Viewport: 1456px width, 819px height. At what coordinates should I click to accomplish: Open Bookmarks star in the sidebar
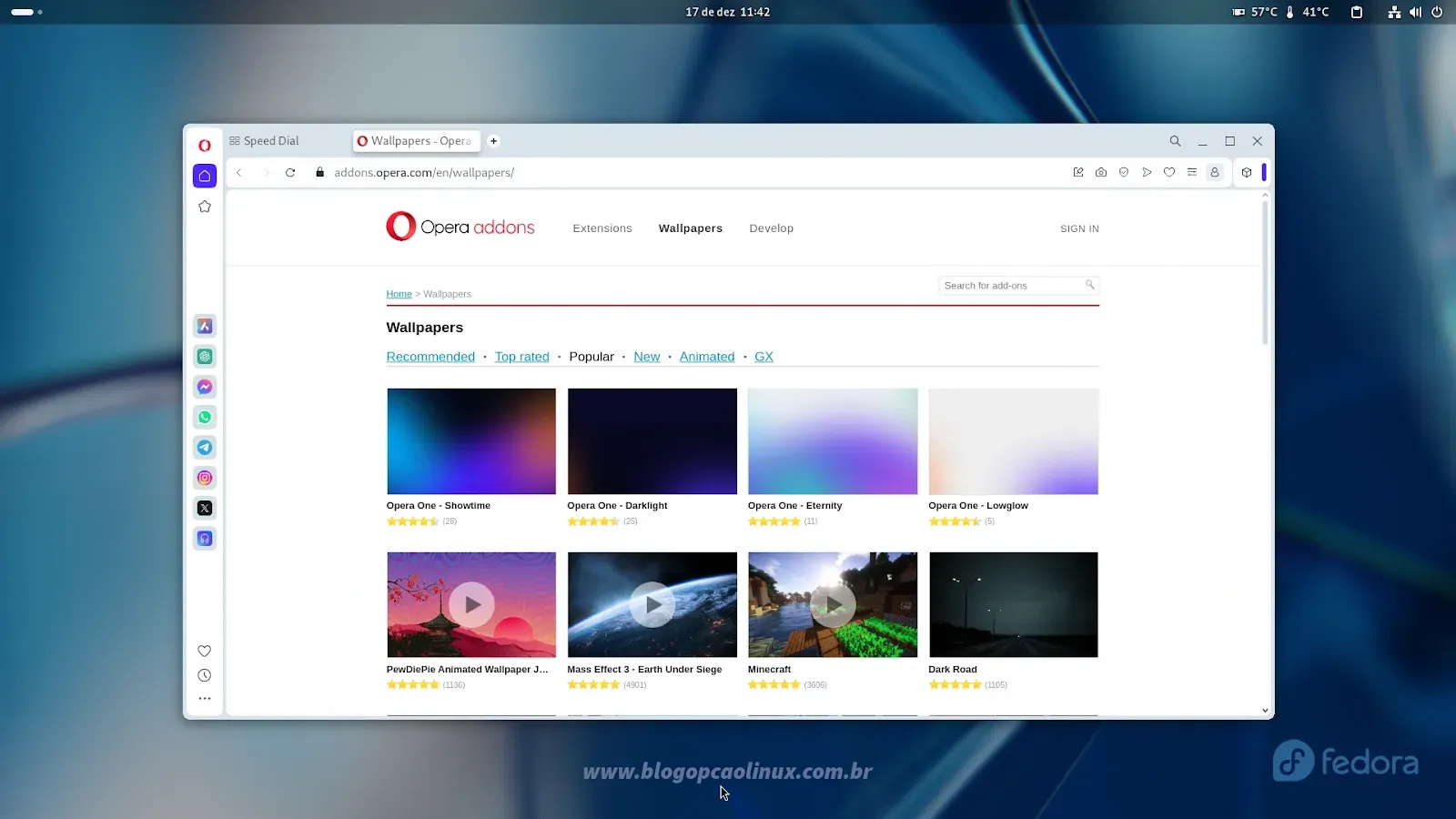(205, 207)
